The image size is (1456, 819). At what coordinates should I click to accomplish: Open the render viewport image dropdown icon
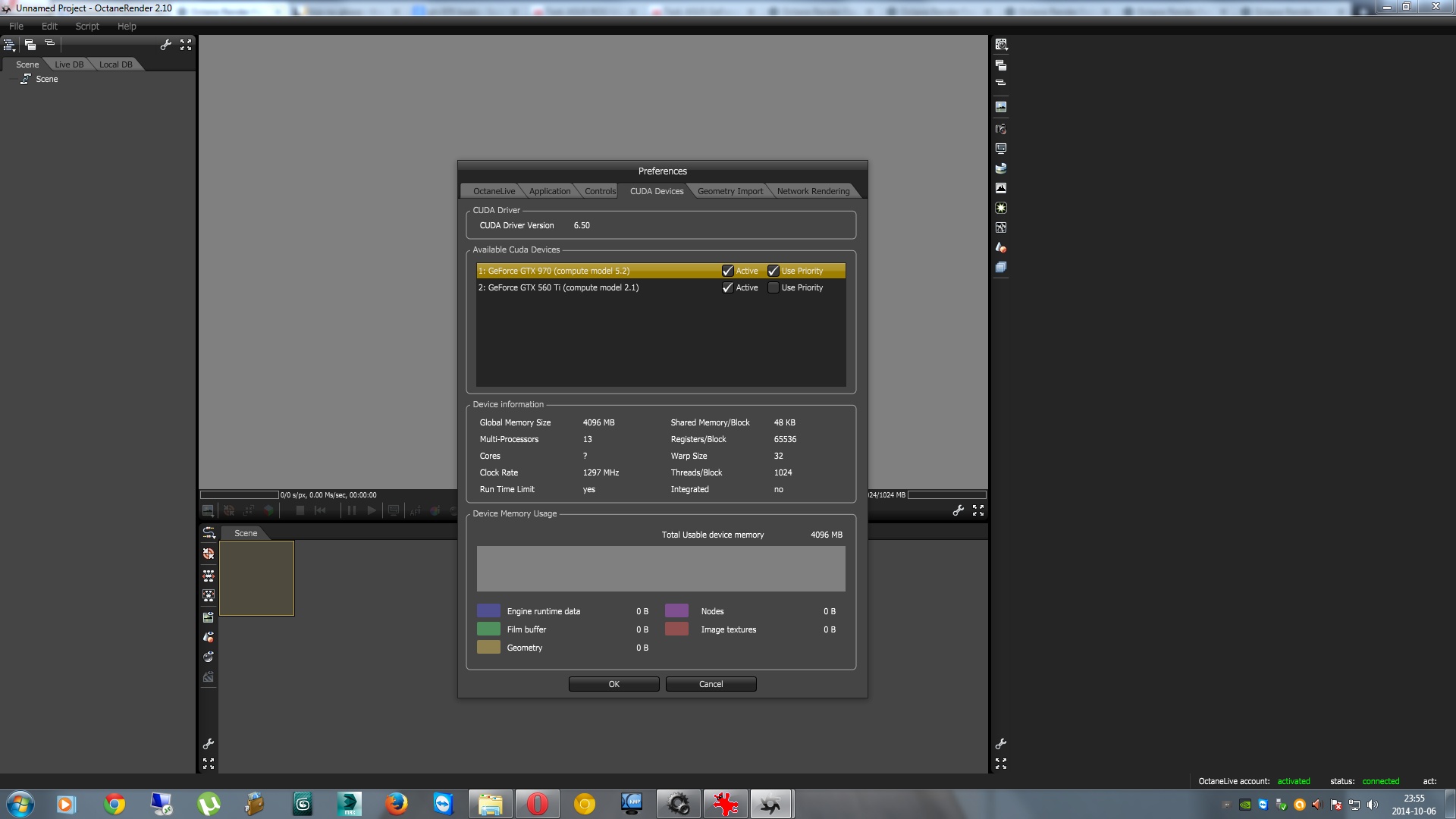tap(208, 511)
